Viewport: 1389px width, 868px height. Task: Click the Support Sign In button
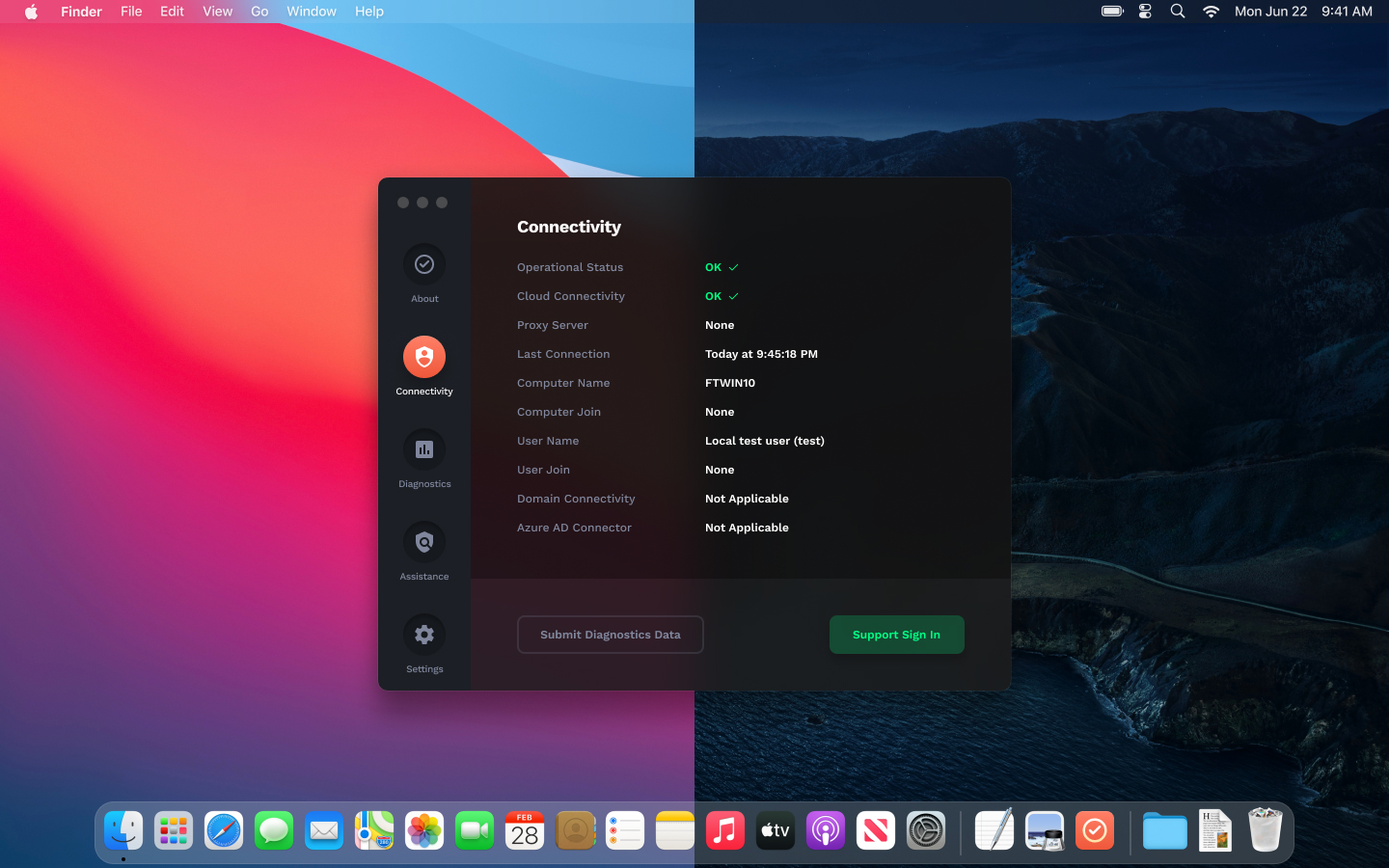tap(896, 635)
